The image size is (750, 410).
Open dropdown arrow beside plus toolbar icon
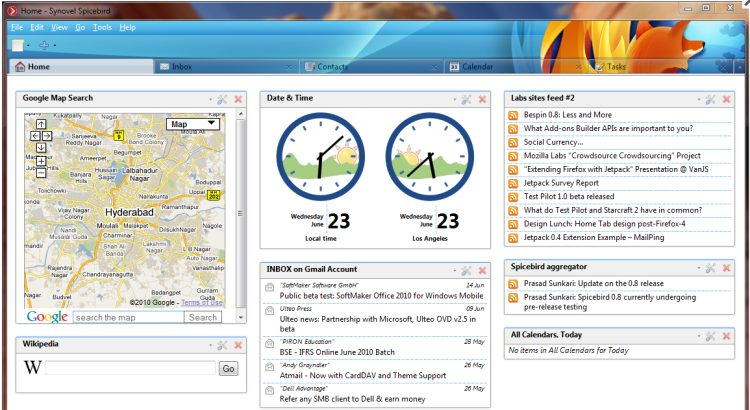(x=55, y=46)
